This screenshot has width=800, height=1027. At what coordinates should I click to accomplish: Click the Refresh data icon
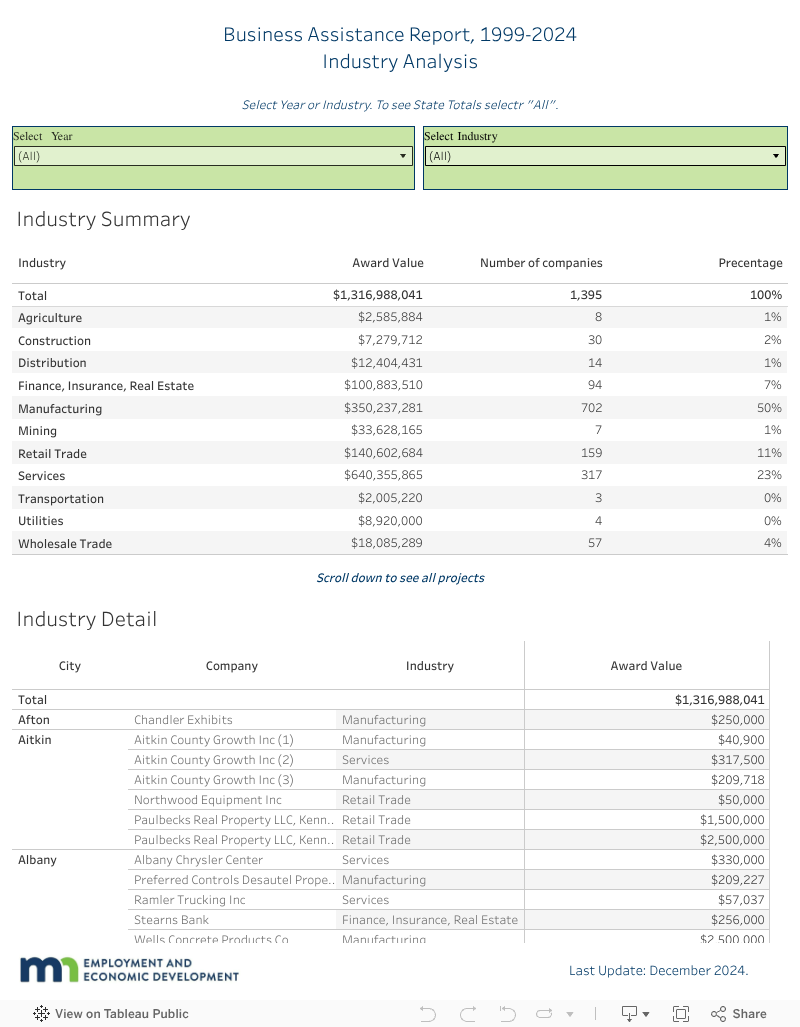tap(545, 1013)
